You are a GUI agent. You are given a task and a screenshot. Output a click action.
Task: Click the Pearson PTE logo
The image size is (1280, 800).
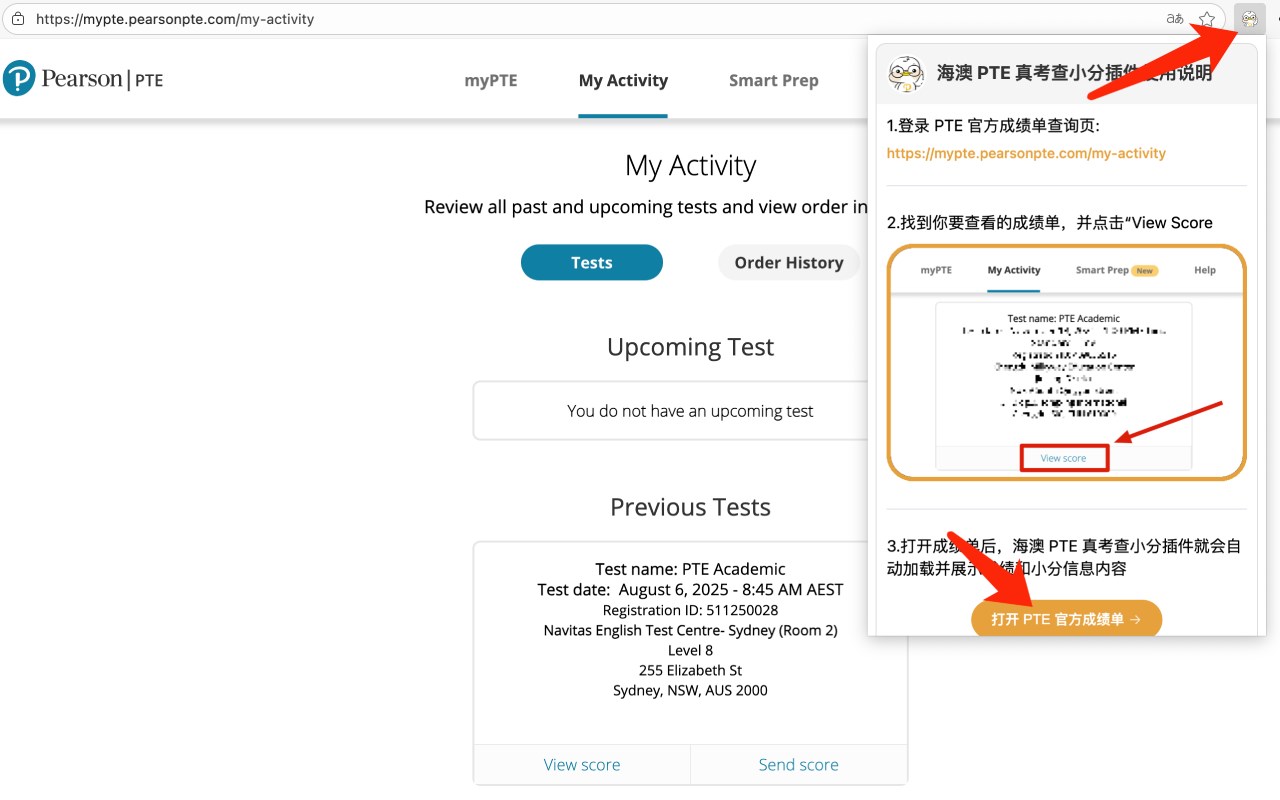pyautogui.click(x=83, y=79)
